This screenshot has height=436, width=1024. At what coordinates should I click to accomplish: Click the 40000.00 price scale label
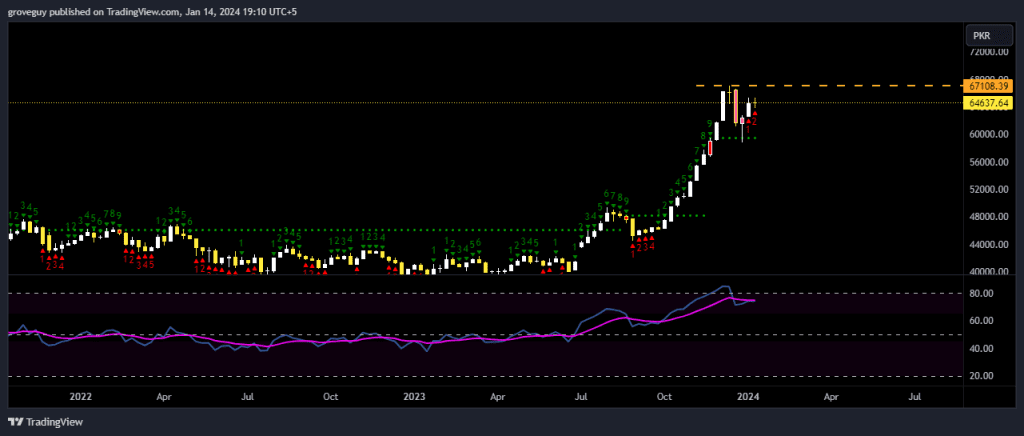pyautogui.click(x=988, y=272)
